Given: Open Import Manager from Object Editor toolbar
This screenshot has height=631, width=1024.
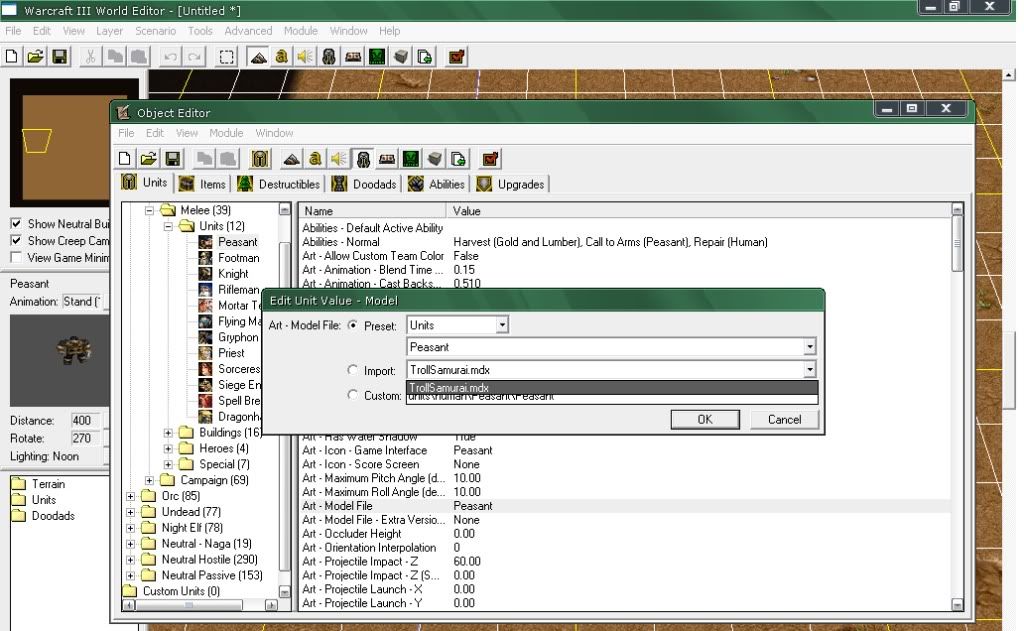Looking at the screenshot, I should (x=458, y=159).
